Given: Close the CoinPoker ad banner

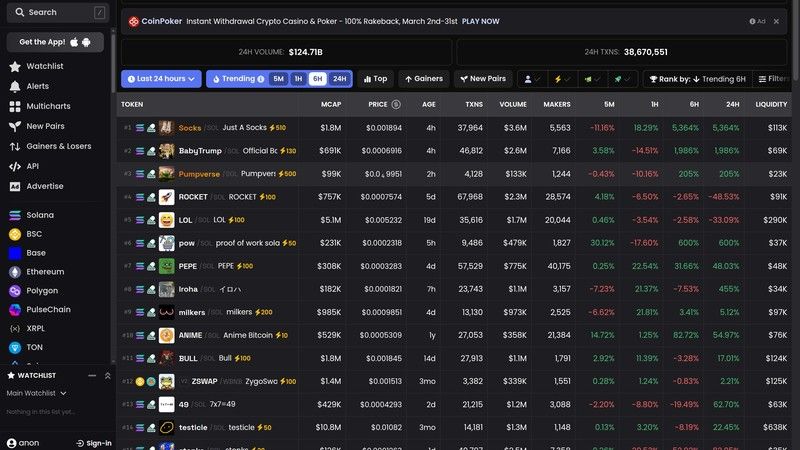Looking at the screenshot, I should click(776, 21).
